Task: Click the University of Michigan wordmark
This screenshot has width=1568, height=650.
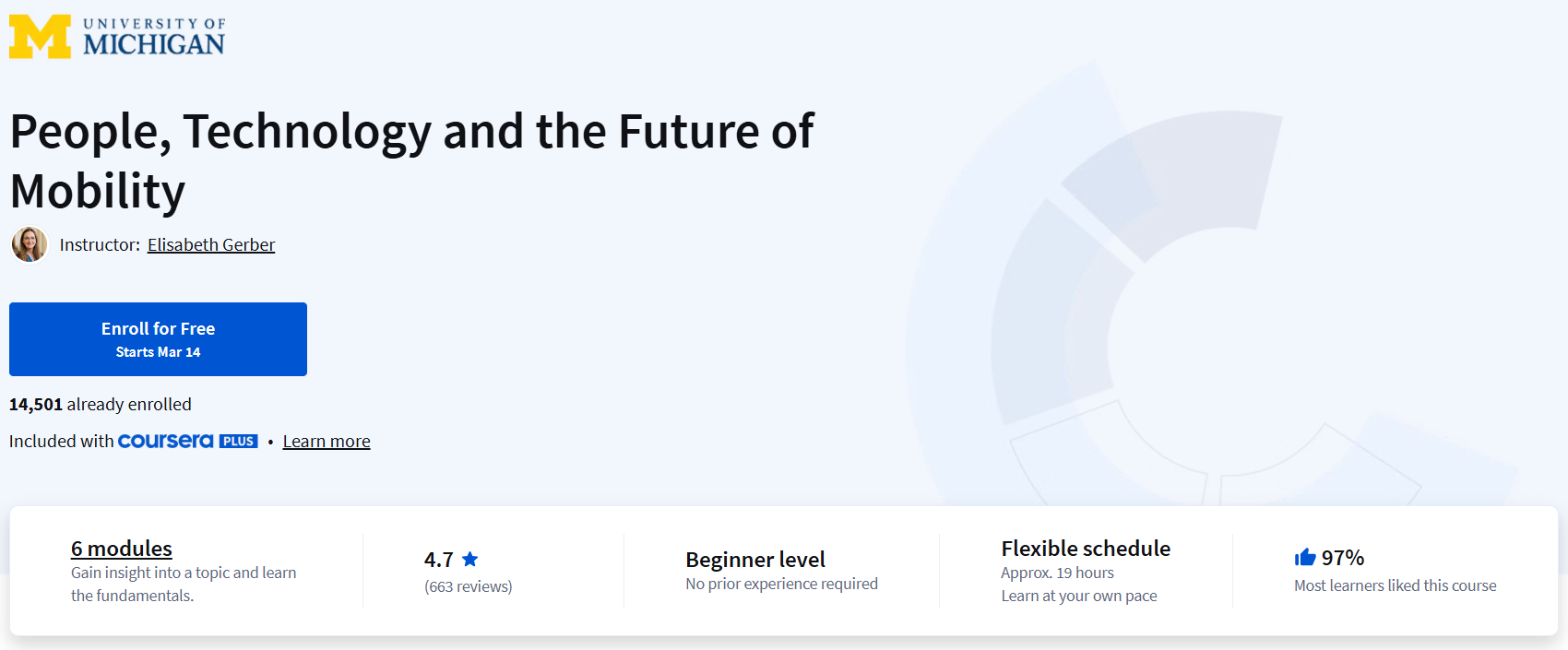Action: (x=154, y=37)
